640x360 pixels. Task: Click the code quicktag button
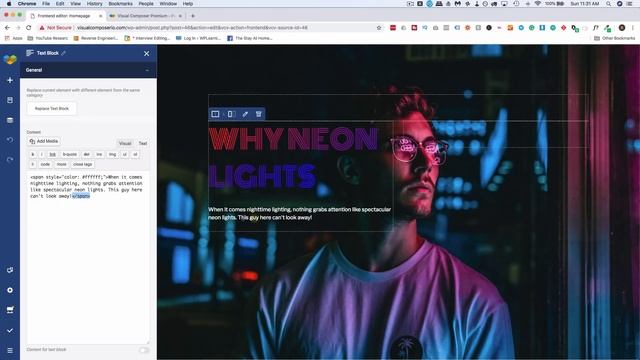pyautogui.click(x=45, y=164)
